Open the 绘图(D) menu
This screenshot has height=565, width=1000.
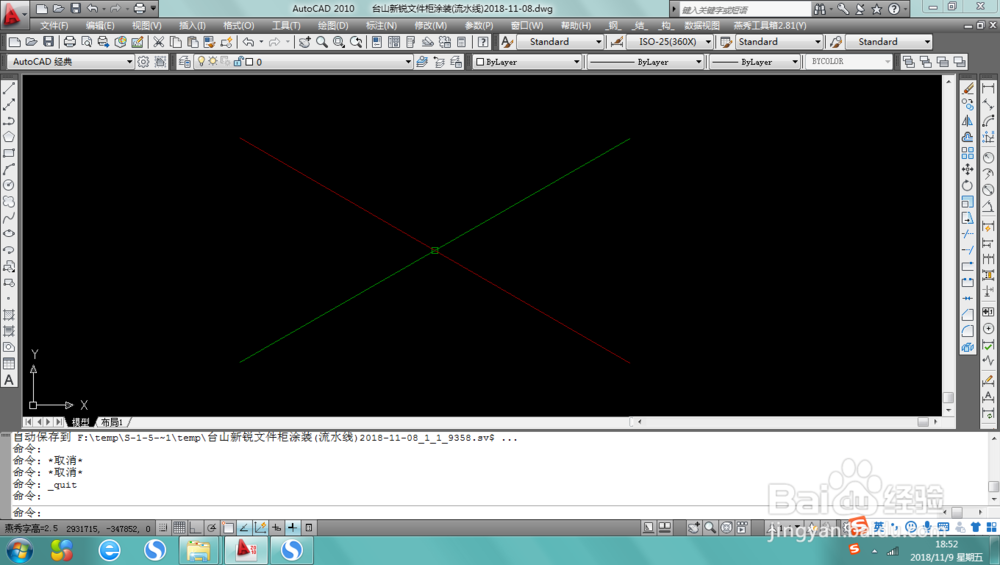pyautogui.click(x=333, y=26)
